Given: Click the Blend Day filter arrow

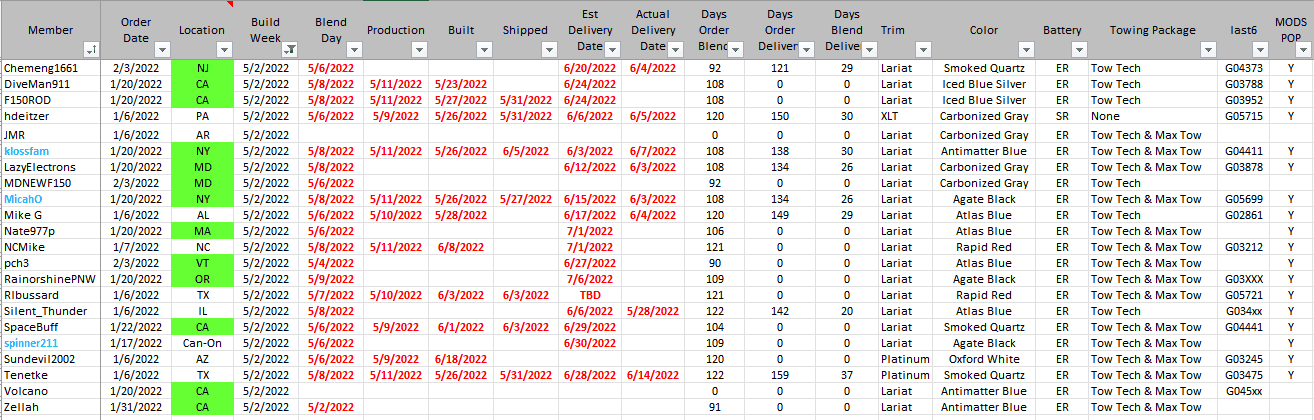Looking at the screenshot, I should 355,49.
